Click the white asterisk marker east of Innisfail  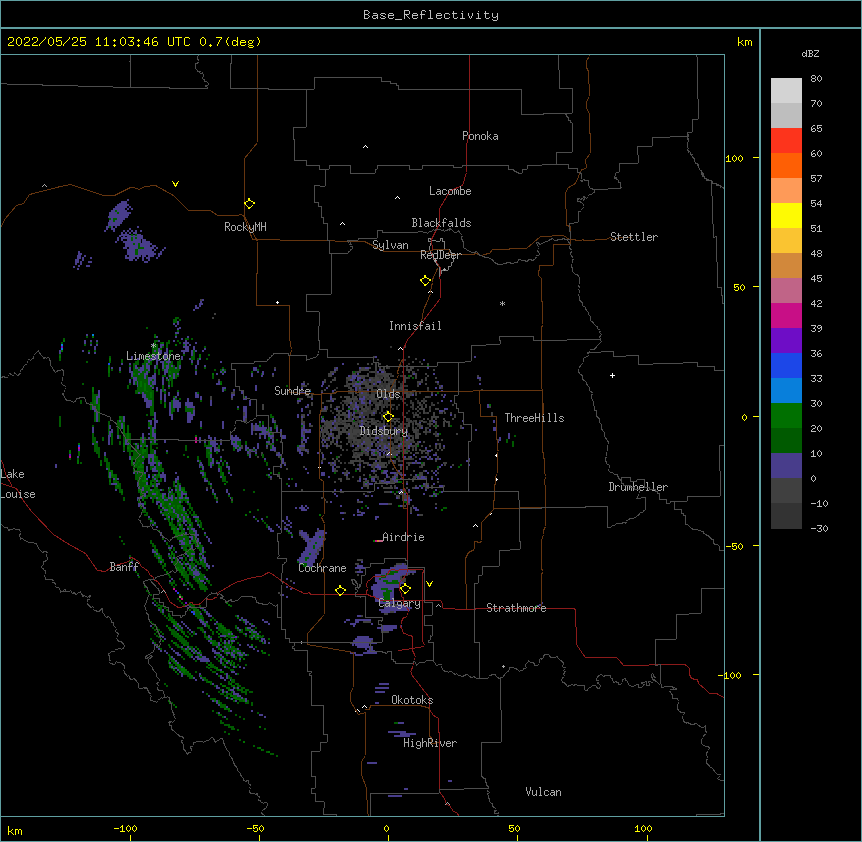pyautogui.click(x=502, y=303)
